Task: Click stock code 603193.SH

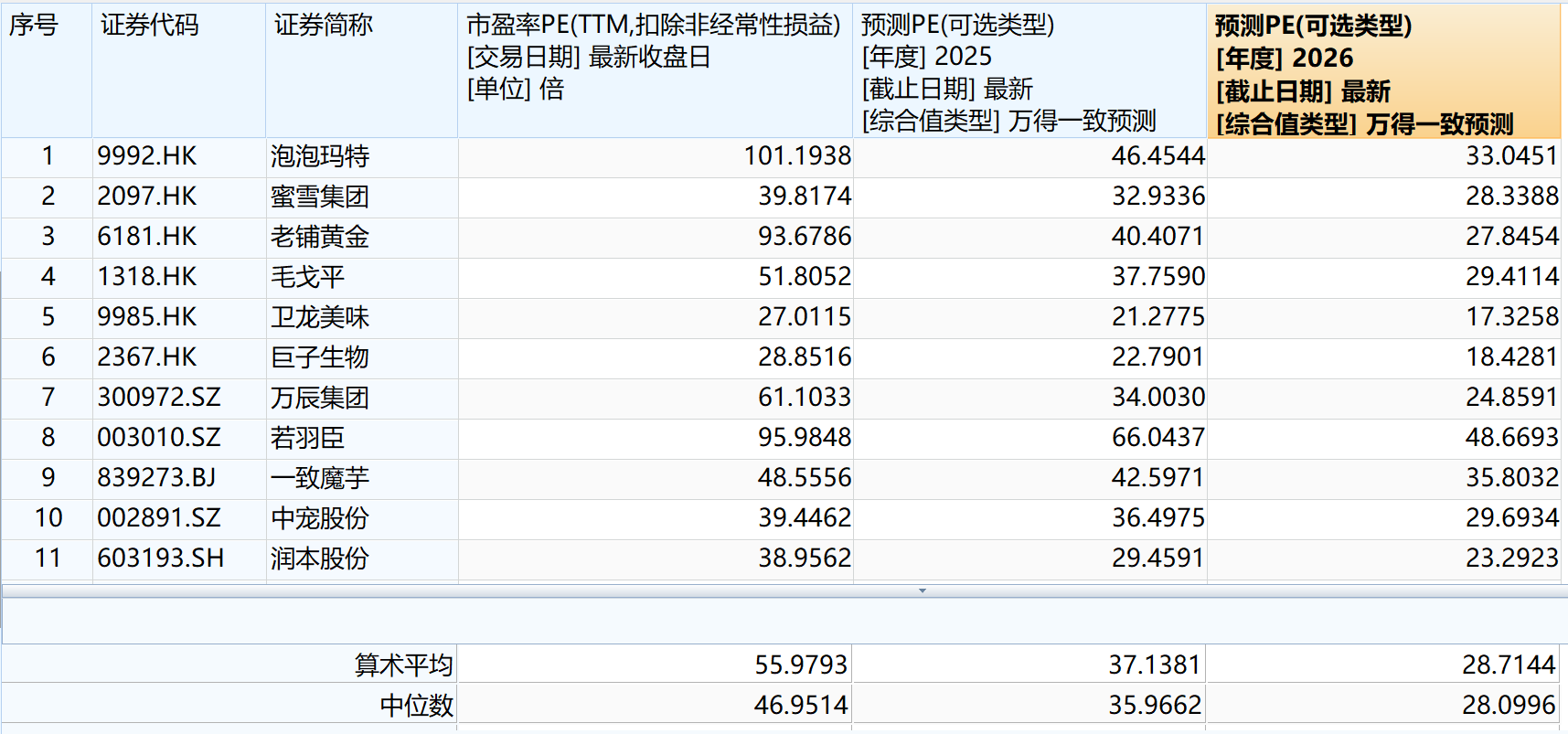Action: click(x=160, y=558)
